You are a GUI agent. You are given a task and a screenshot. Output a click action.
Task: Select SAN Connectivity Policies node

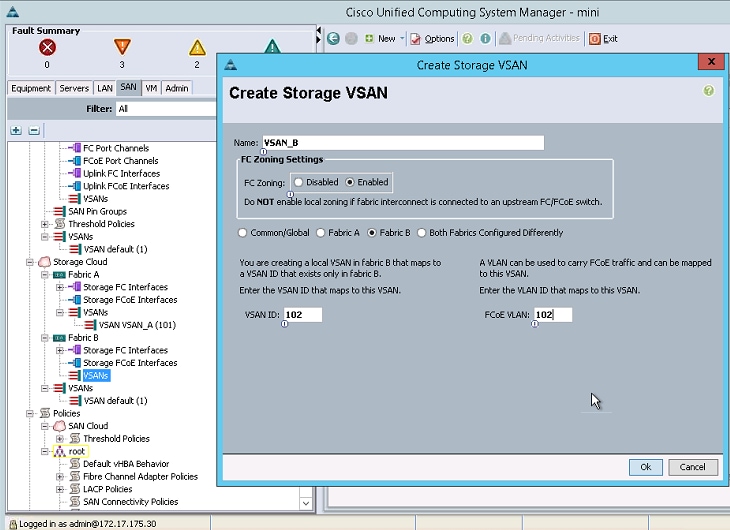point(130,502)
